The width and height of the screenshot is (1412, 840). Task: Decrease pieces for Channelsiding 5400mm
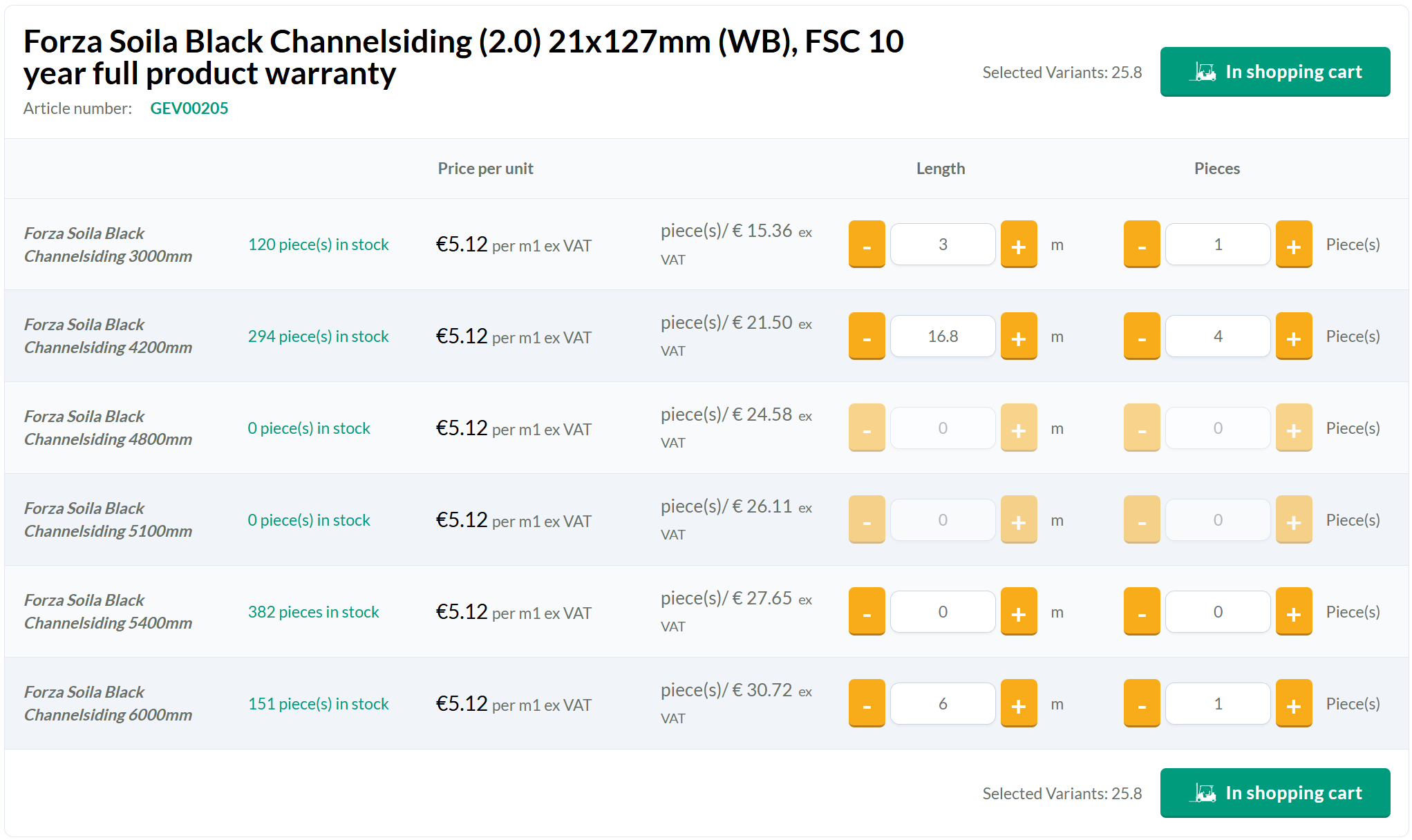[1142, 612]
